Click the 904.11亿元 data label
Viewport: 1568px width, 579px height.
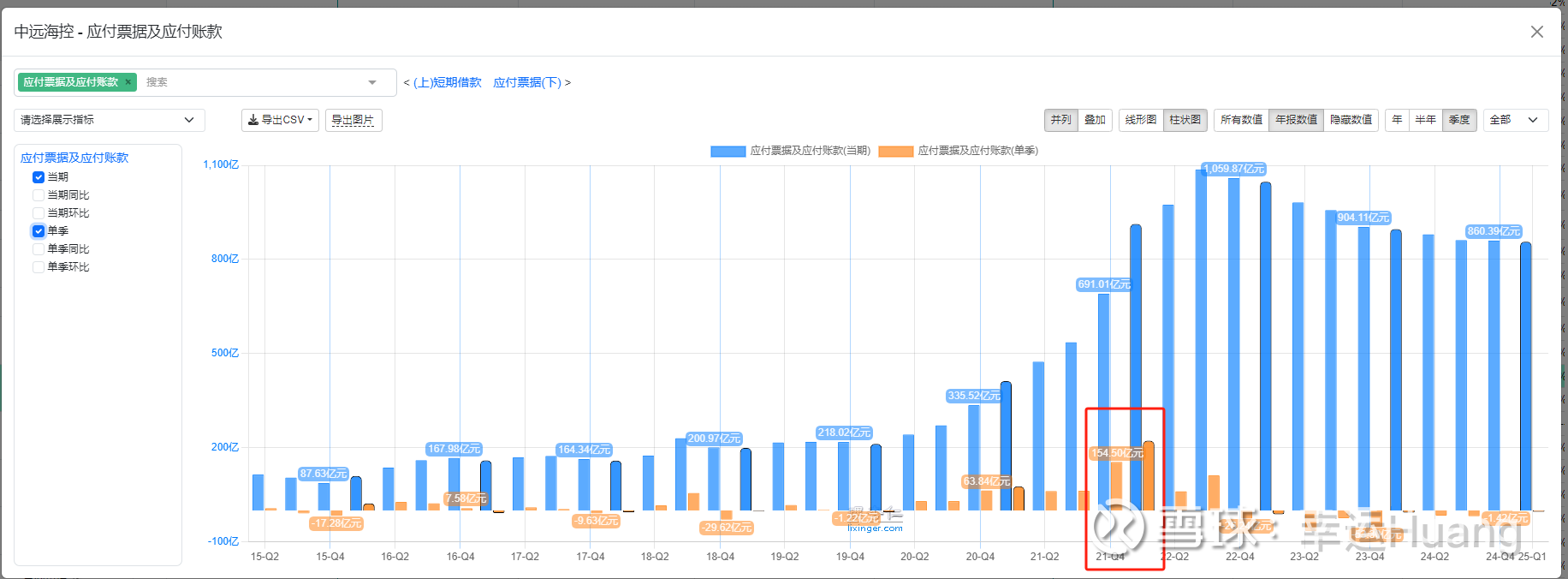[1363, 218]
